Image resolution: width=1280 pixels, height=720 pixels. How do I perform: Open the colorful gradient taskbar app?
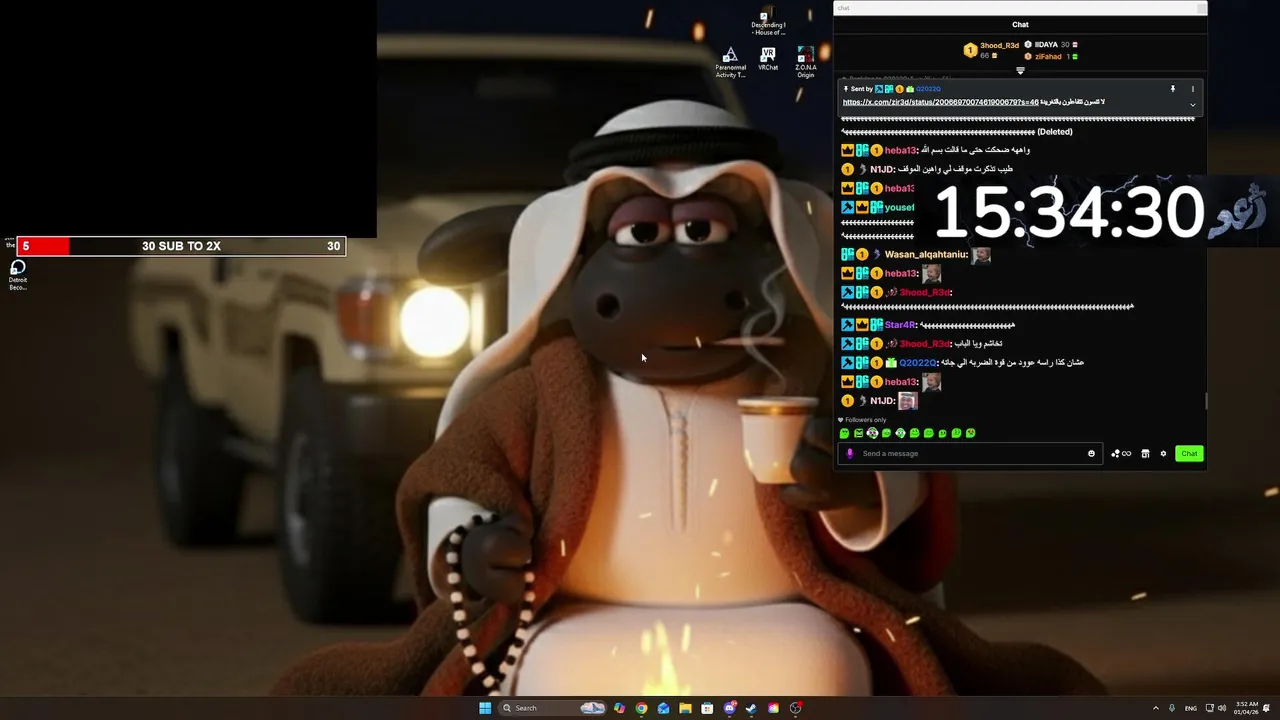[x=773, y=708]
